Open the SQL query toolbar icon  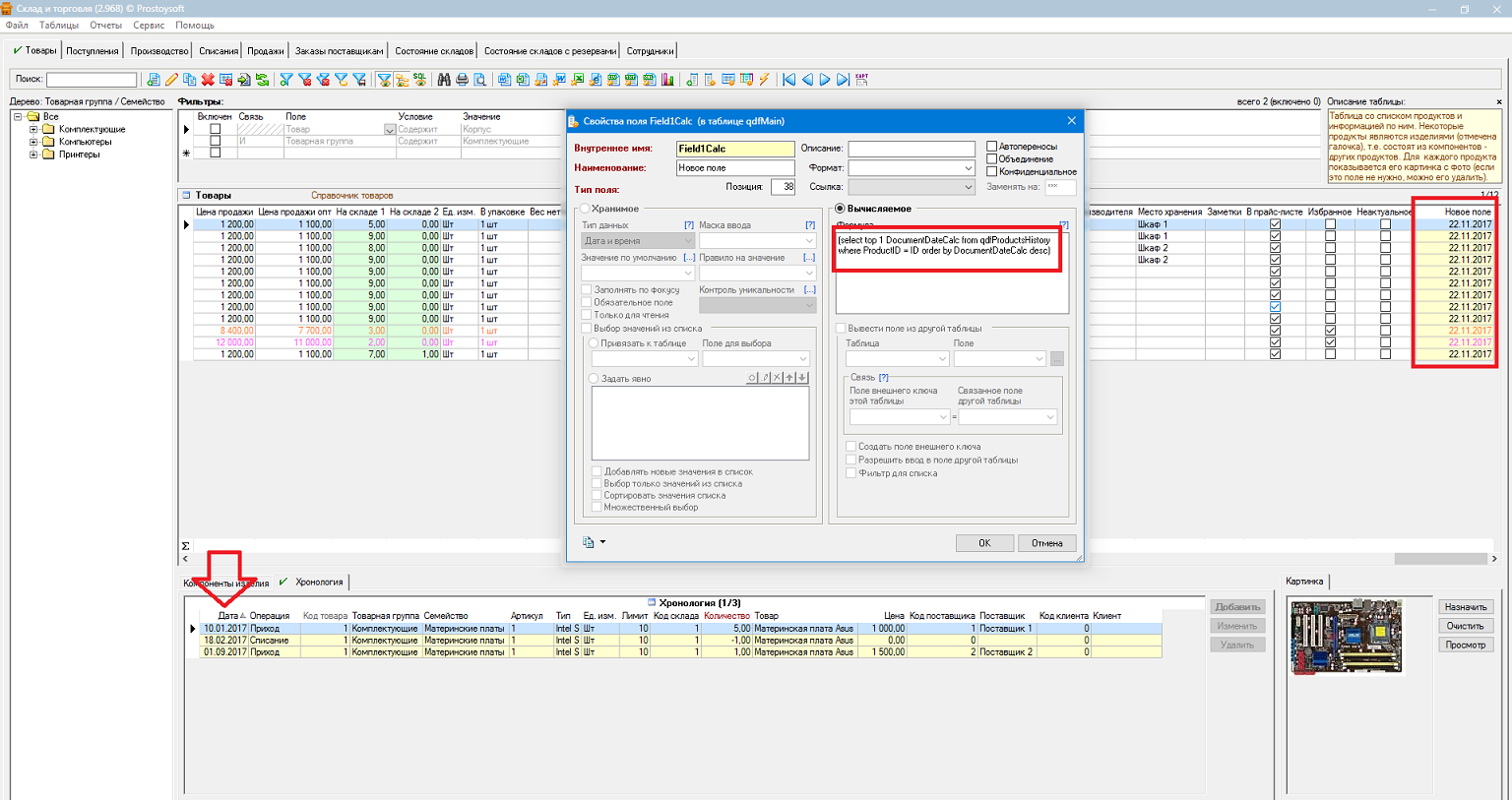click(x=420, y=80)
